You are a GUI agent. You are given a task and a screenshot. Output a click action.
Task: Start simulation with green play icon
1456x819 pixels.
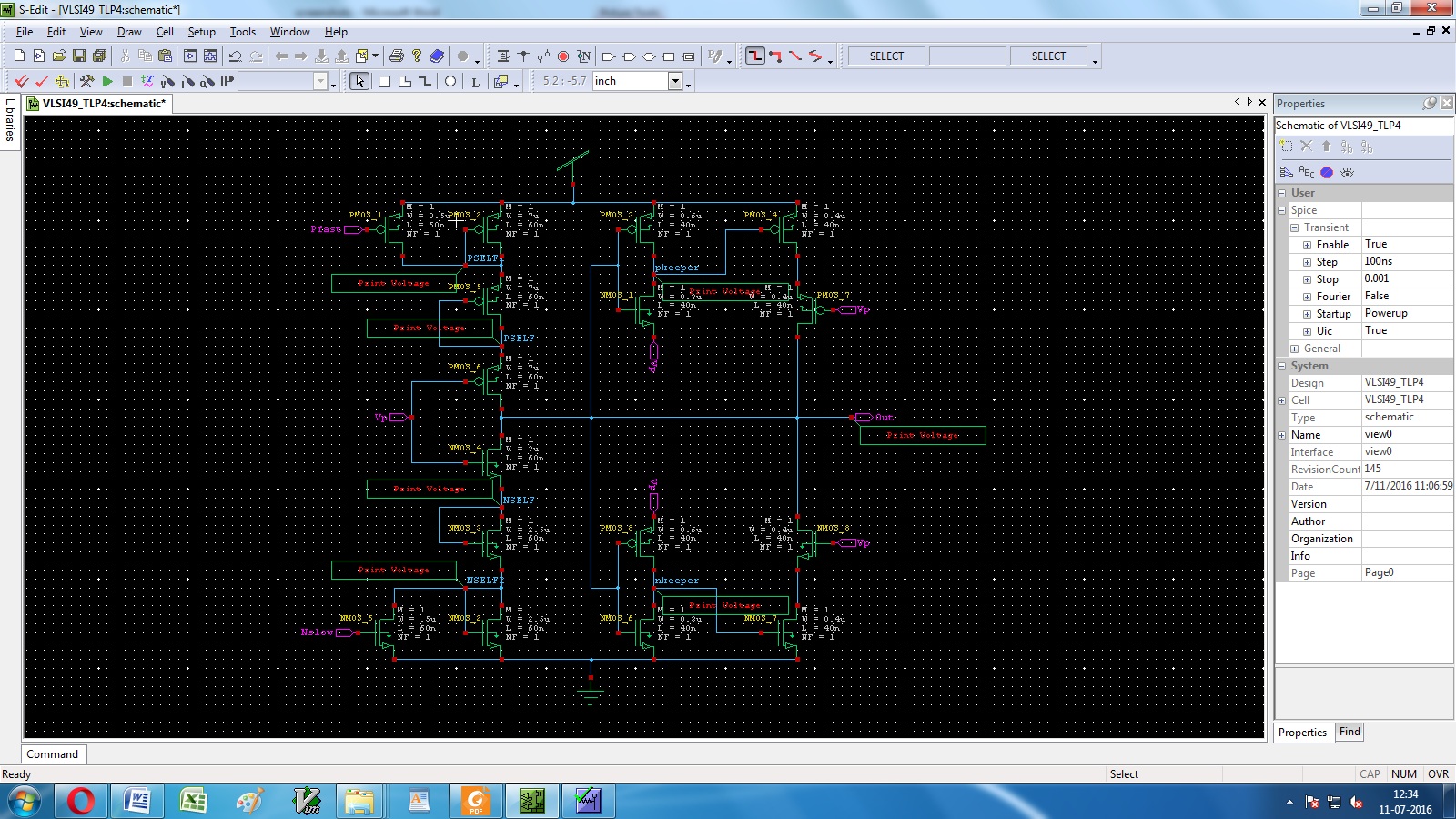coord(107,81)
